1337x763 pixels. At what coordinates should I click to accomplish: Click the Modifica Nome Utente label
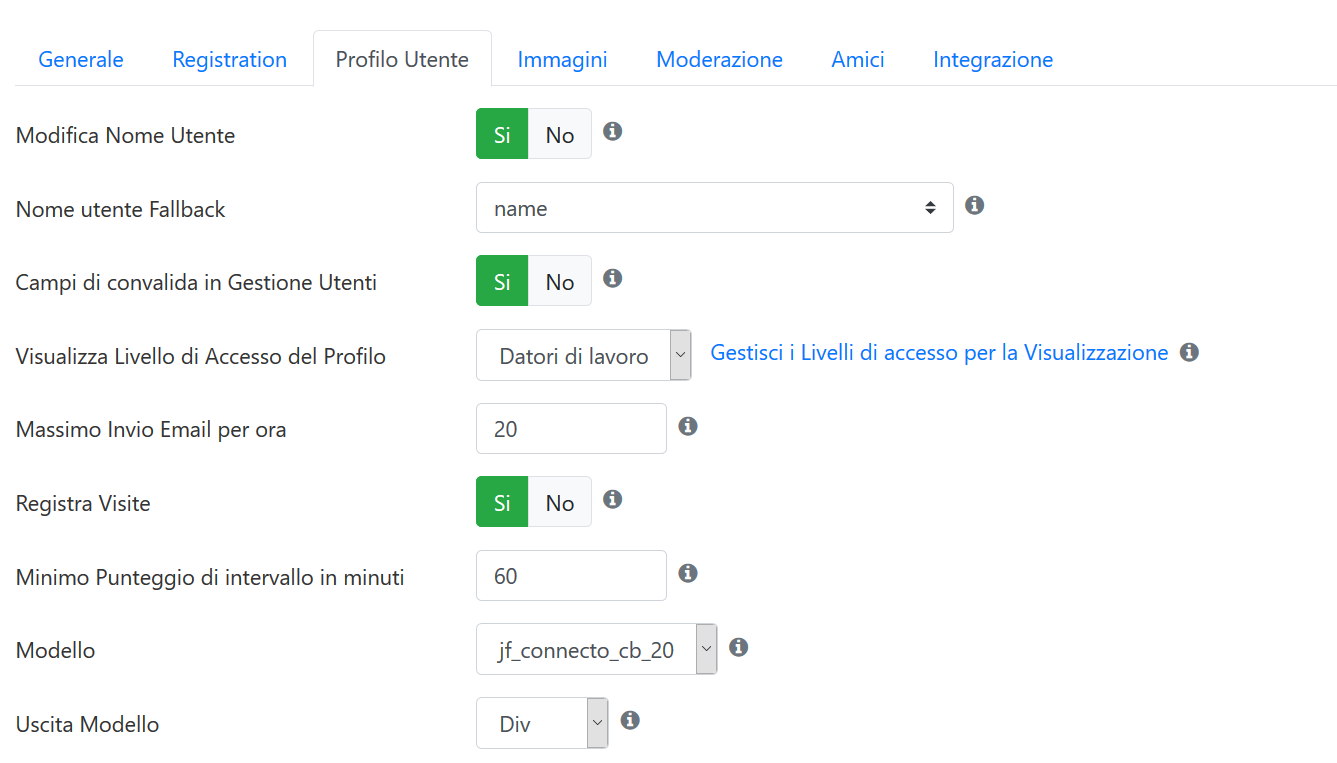pyautogui.click(x=126, y=135)
